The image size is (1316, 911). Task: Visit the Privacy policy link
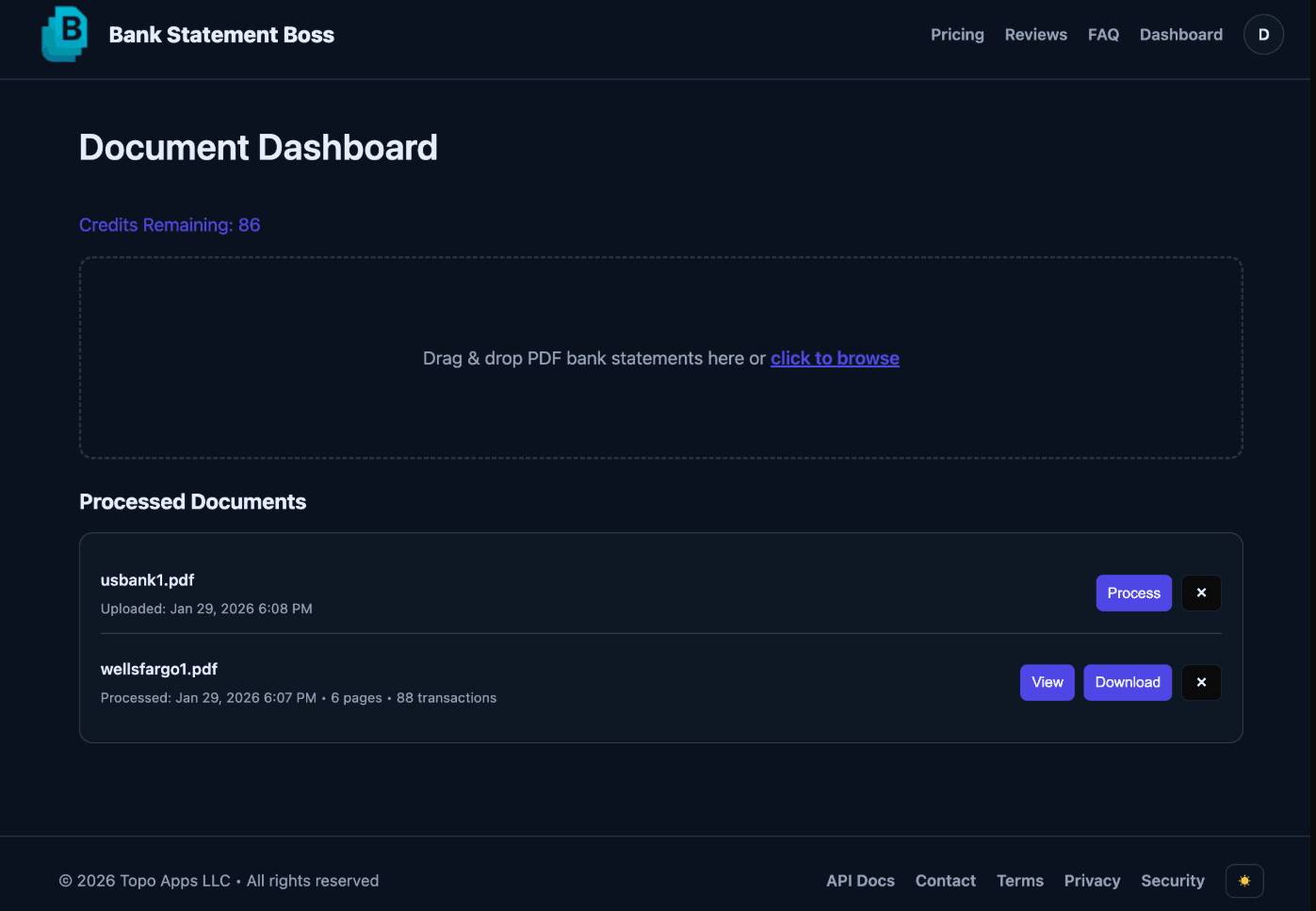tap(1092, 881)
